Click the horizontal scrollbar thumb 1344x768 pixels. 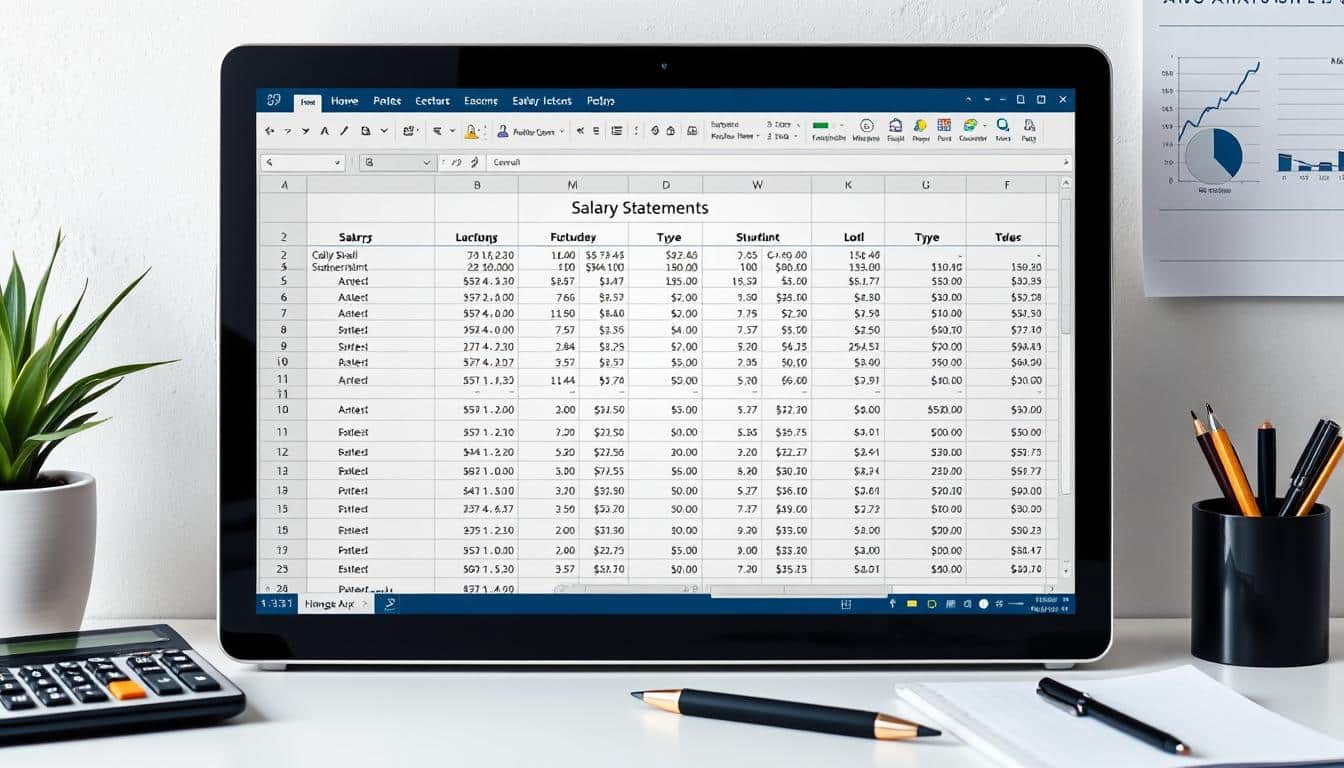coord(799,590)
